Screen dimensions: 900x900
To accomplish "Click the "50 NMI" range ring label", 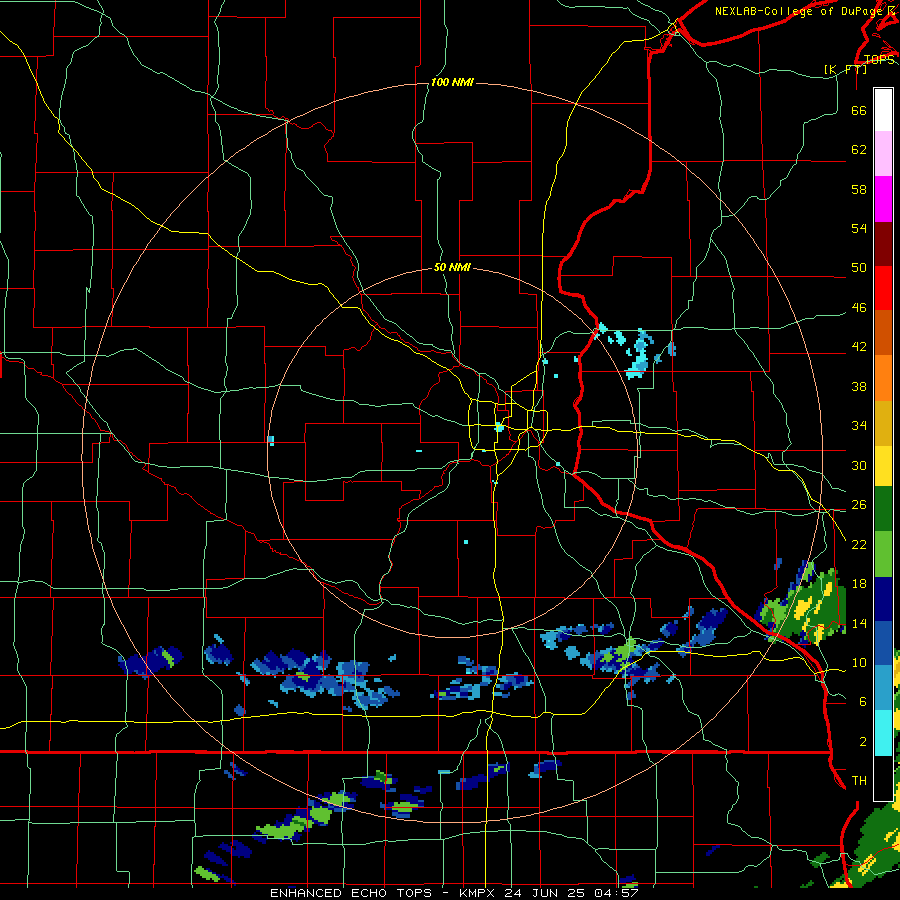I will (x=452, y=267).
